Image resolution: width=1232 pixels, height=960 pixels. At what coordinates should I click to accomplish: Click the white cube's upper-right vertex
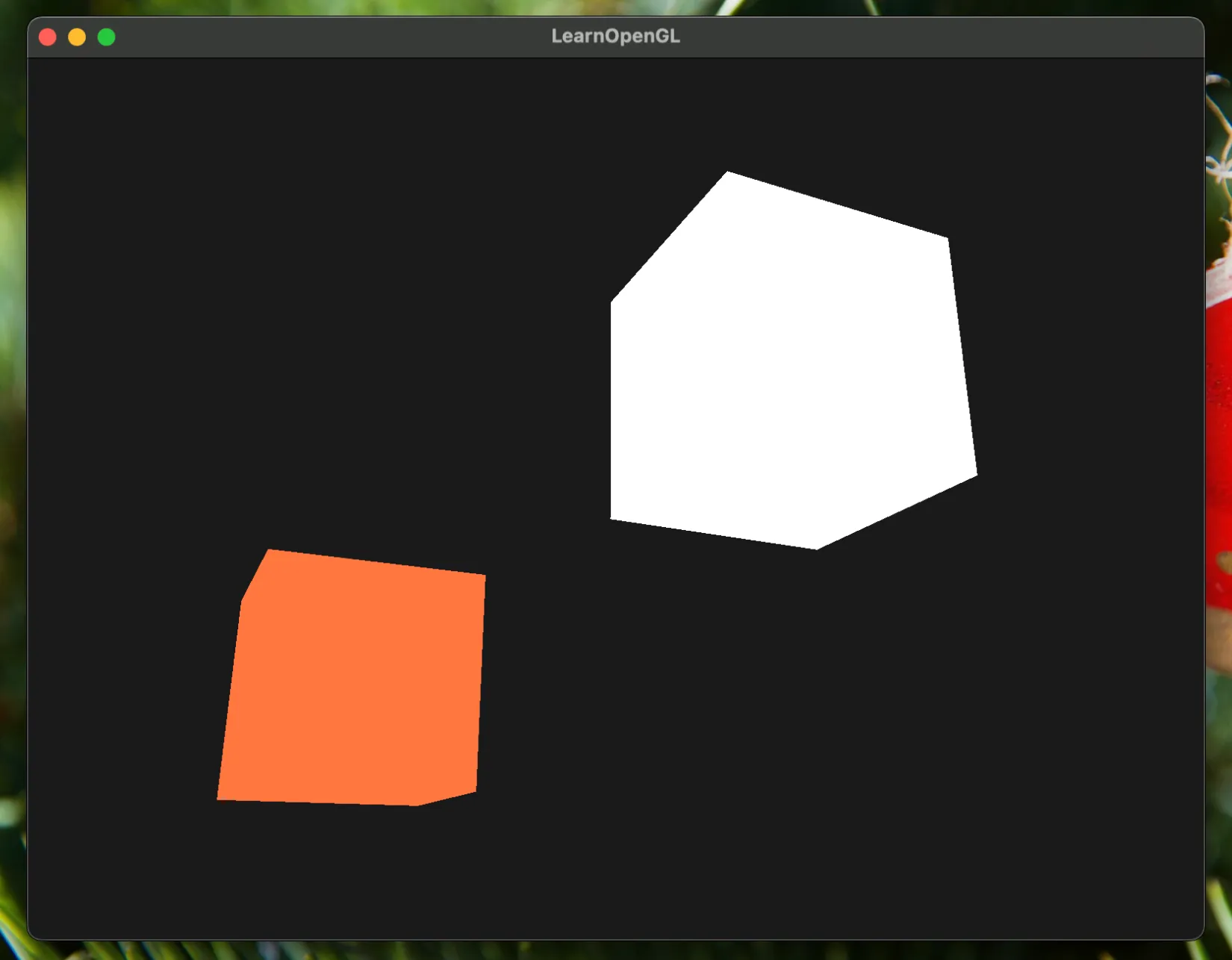947,239
